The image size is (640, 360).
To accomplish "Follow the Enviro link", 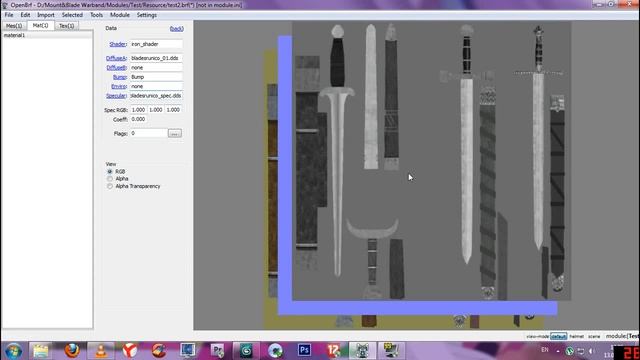I will [119, 87].
